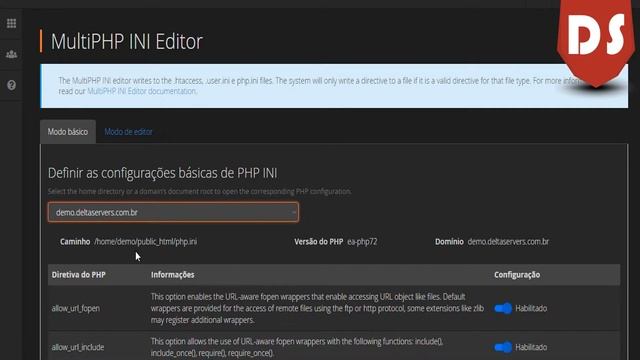Click the help question mark icon

11,85
